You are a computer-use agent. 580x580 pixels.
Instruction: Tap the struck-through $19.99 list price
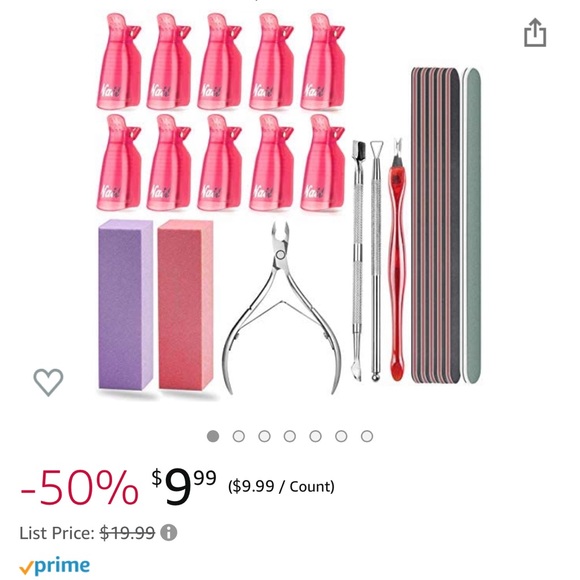click(128, 533)
